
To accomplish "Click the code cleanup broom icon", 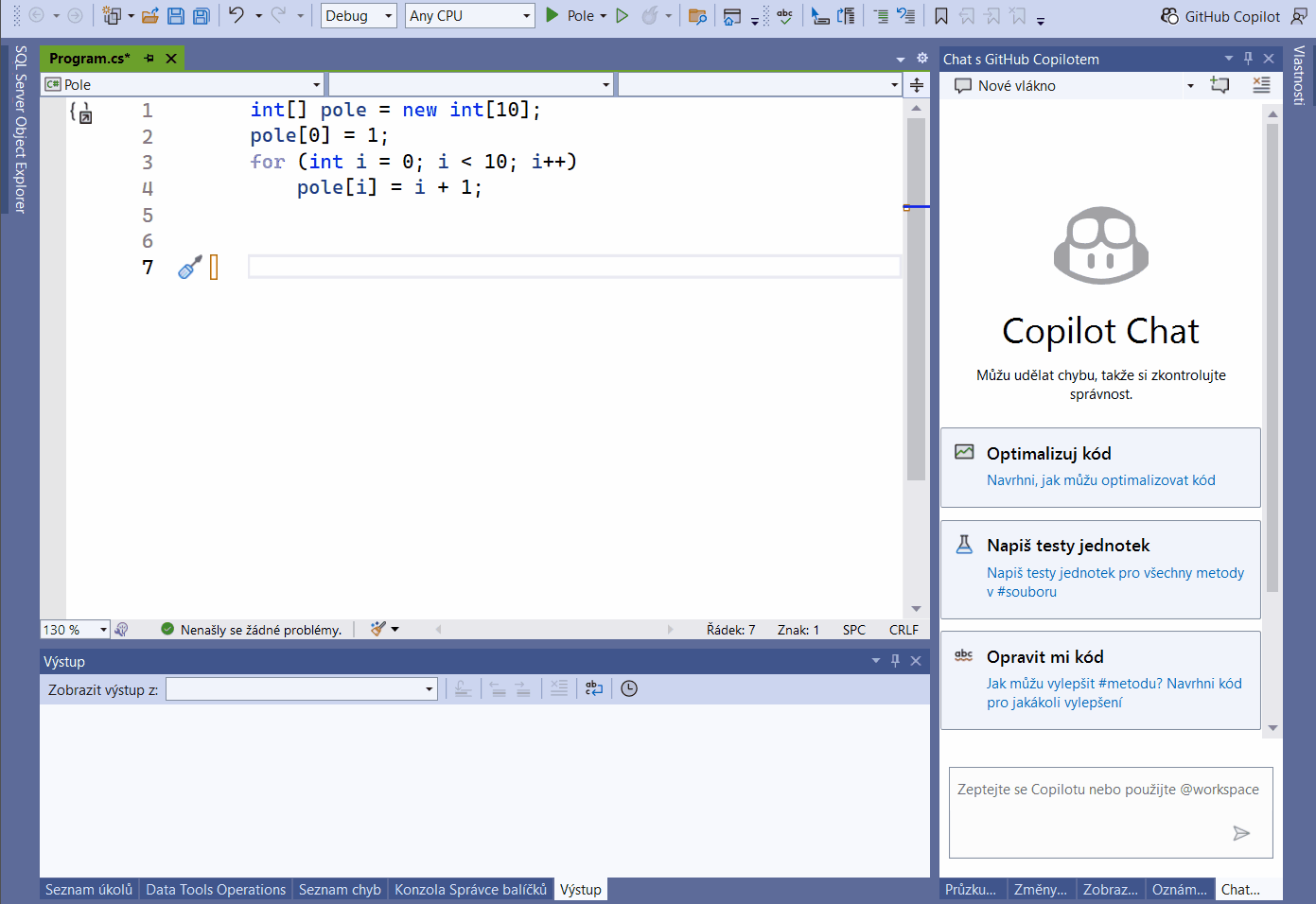I will [378, 629].
